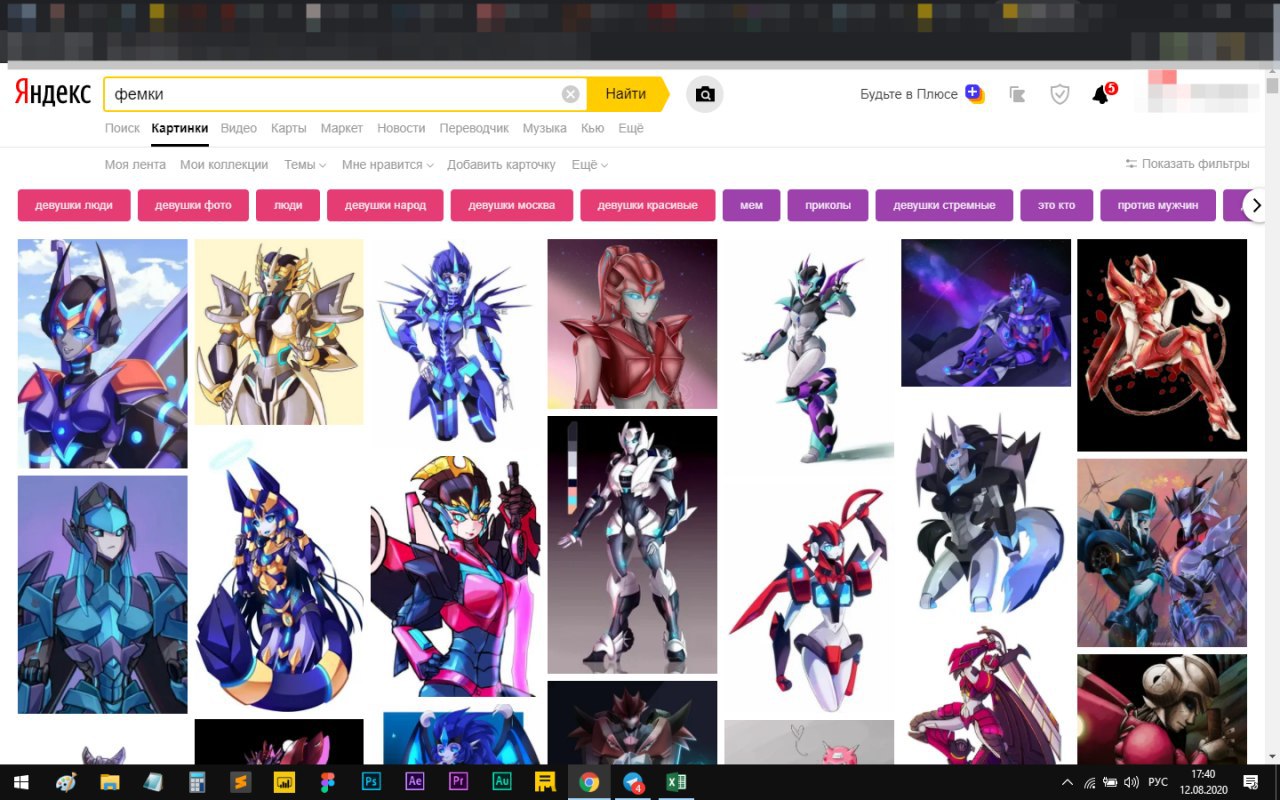
Task: Go to the Новости tab
Action: [x=401, y=128]
